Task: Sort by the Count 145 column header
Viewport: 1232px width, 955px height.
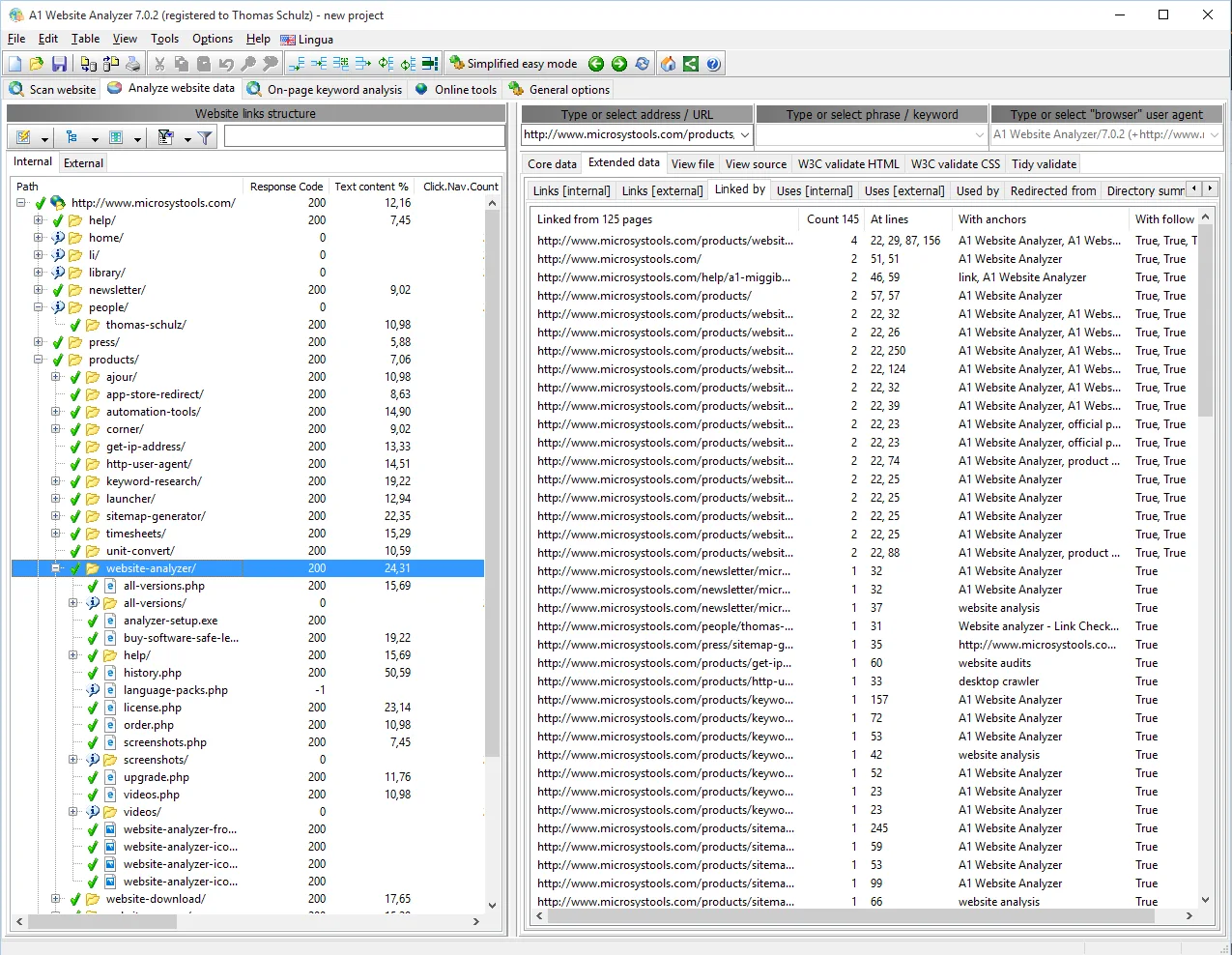Action: pyautogui.click(x=832, y=219)
